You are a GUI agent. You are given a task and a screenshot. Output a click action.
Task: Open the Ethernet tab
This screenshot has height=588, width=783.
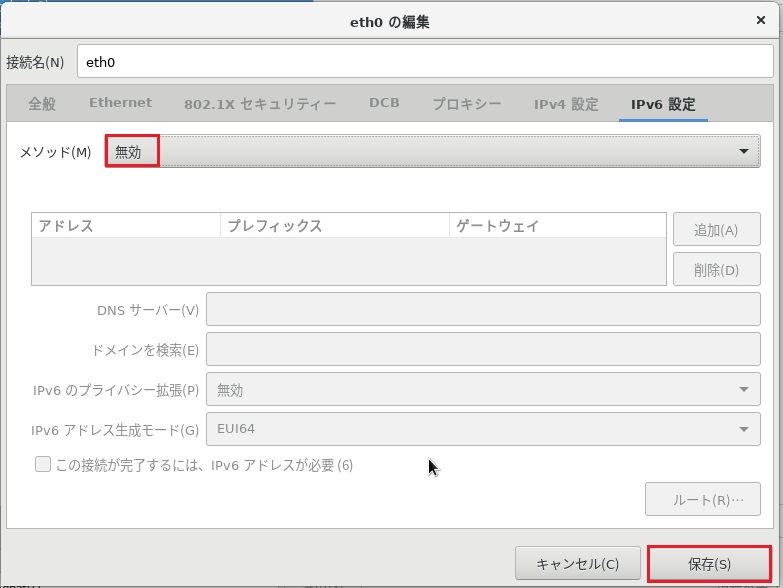[120, 103]
